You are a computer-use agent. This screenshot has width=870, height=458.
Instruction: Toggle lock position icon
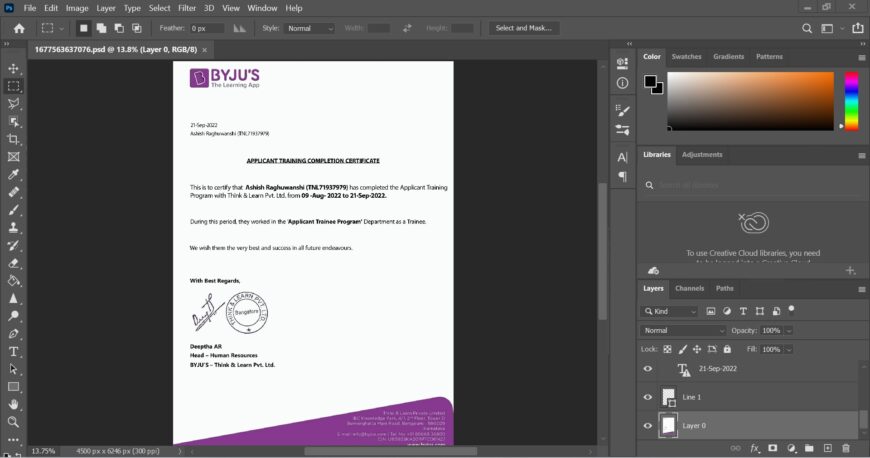pos(697,349)
